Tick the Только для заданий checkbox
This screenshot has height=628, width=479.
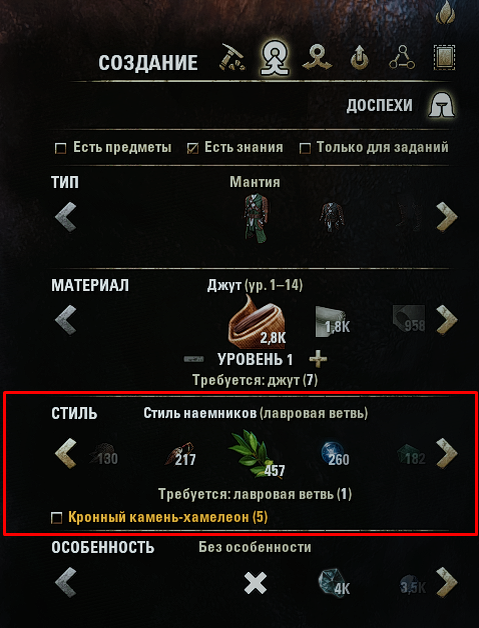(305, 149)
